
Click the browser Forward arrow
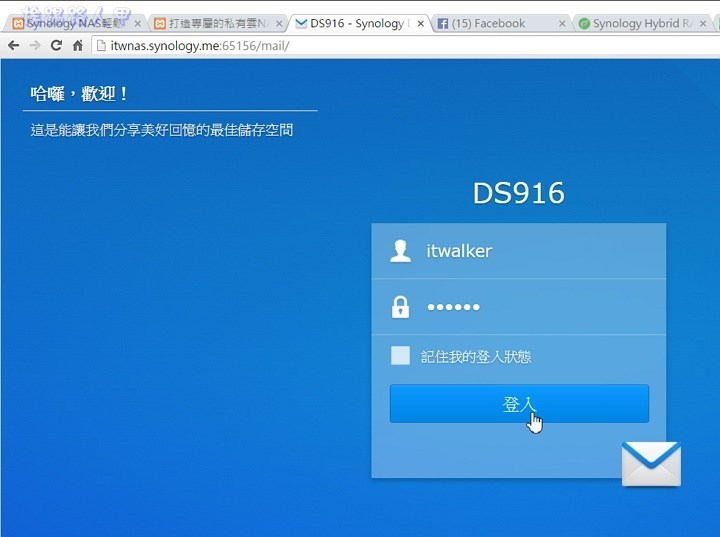(35, 45)
